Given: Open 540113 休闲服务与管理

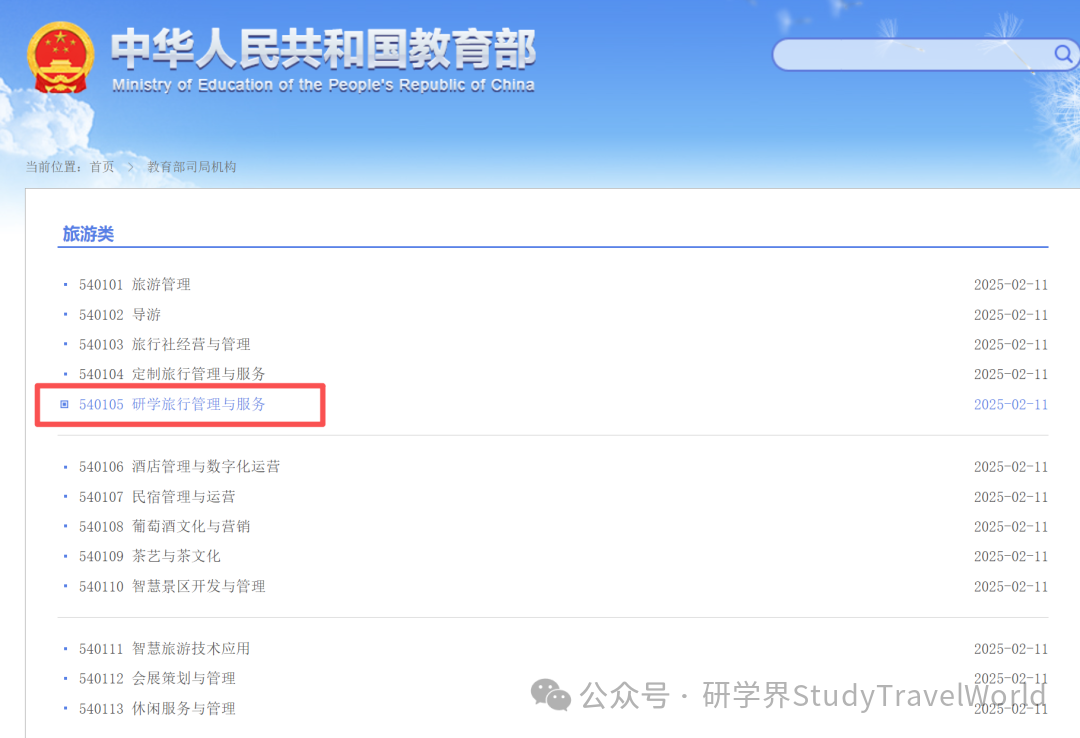Looking at the screenshot, I should pos(160,708).
